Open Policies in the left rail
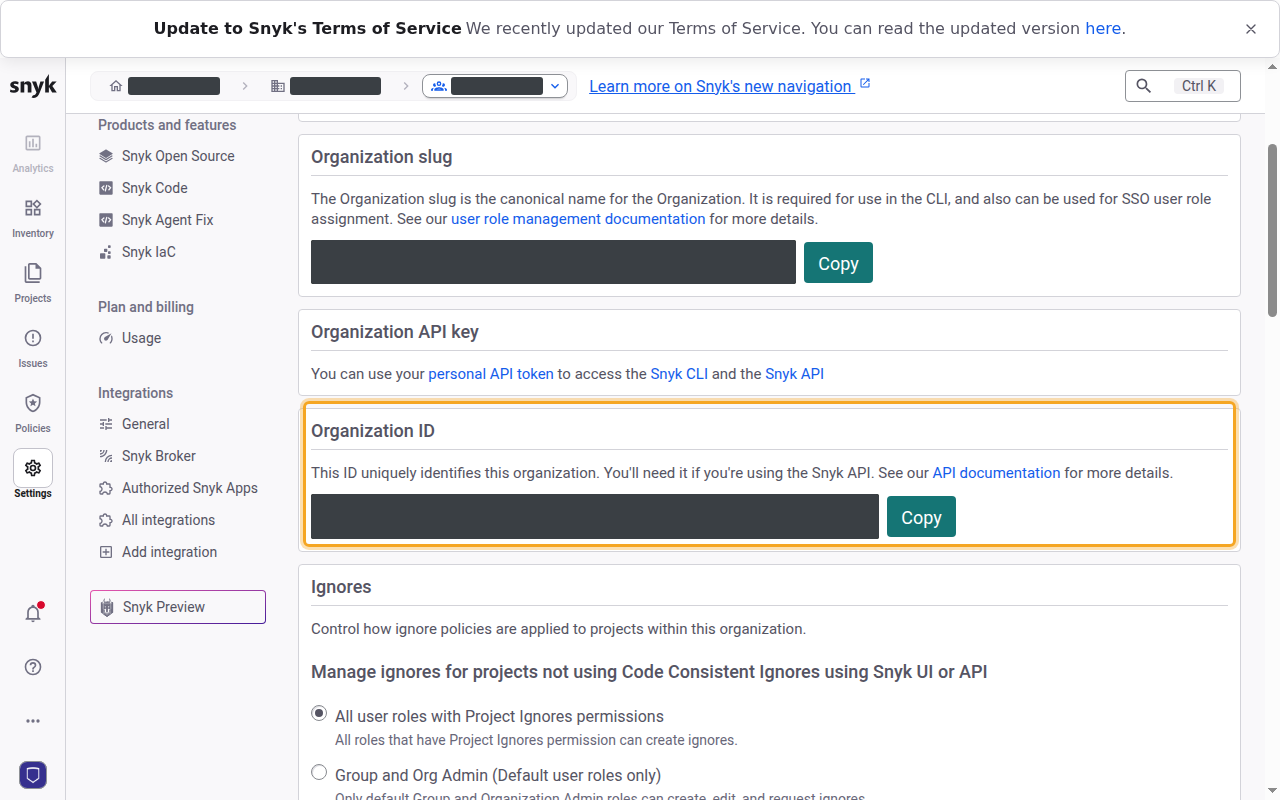 click(33, 413)
